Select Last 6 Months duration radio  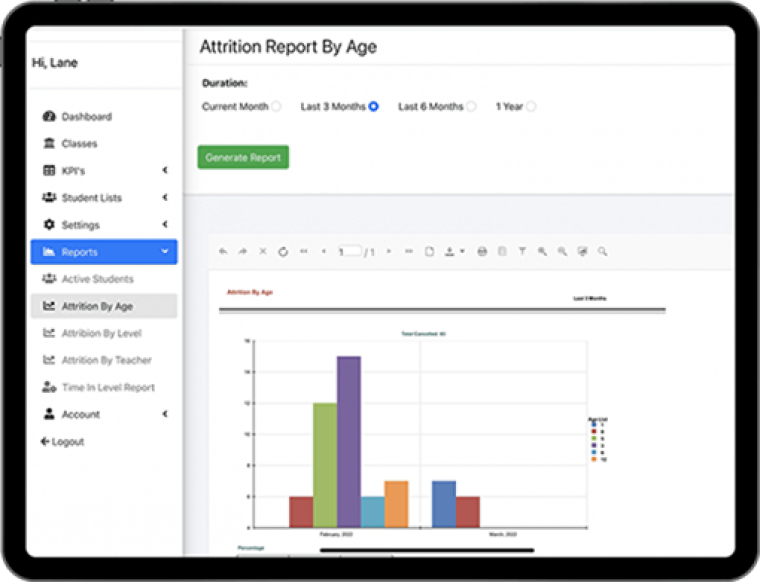tap(471, 106)
